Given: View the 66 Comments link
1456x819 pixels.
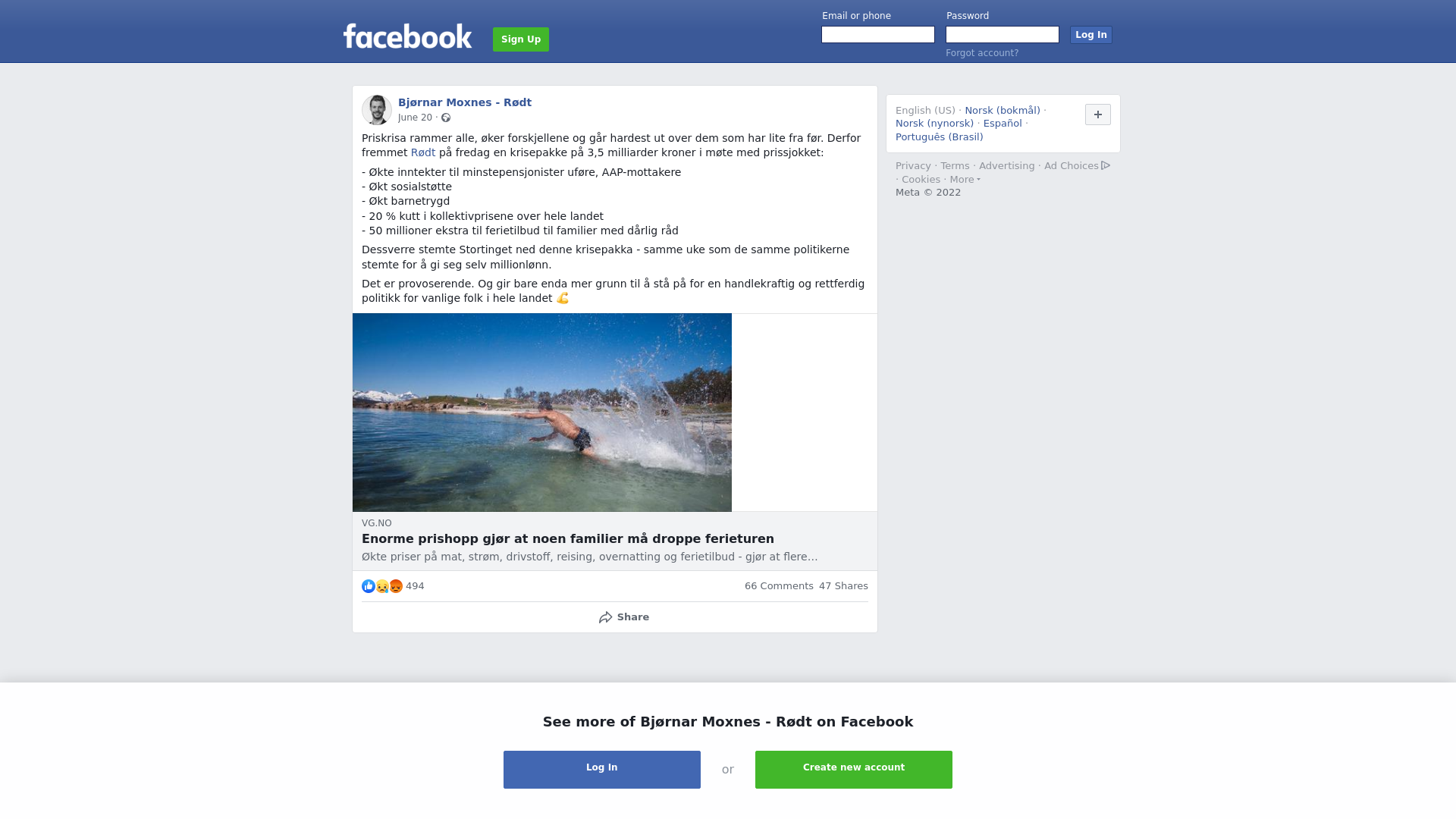Looking at the screenshot, I should click(x=779, y=586).
